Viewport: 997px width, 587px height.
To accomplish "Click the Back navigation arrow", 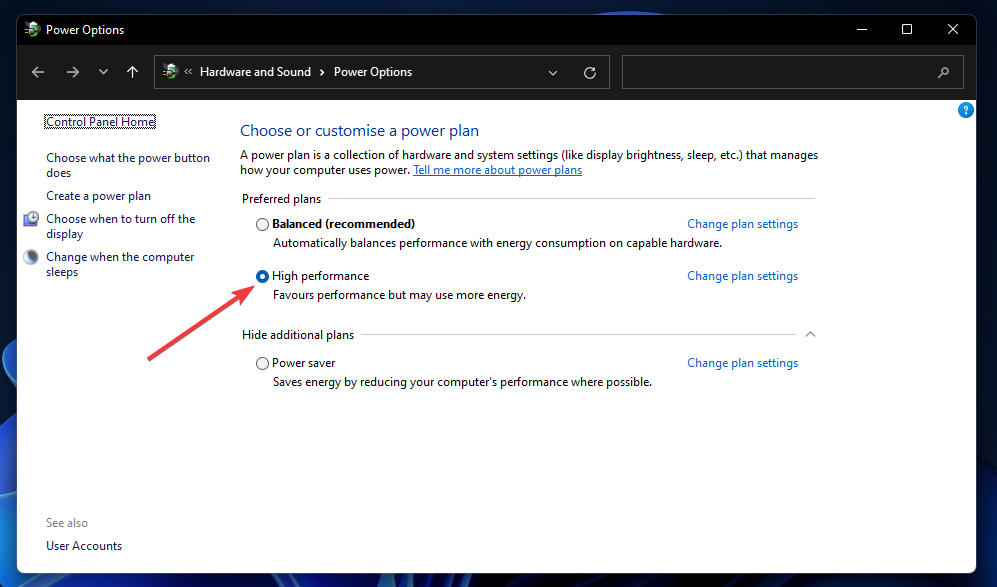I will [x=37, y=71].
